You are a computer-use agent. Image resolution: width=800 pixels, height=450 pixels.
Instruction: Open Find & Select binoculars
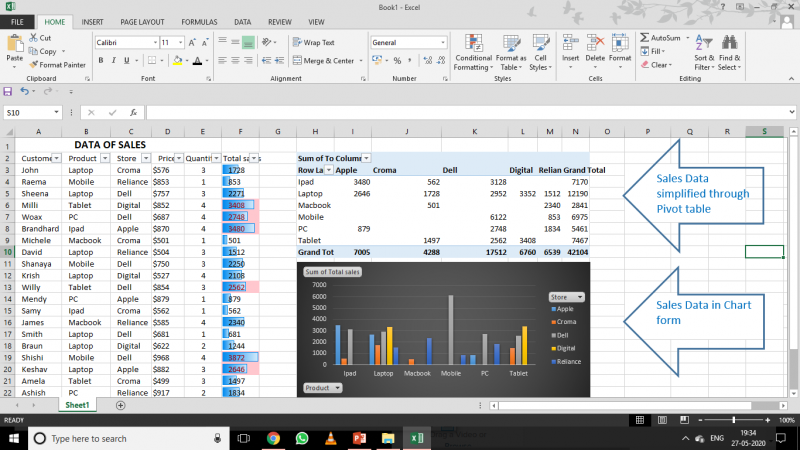pos(730,53)
